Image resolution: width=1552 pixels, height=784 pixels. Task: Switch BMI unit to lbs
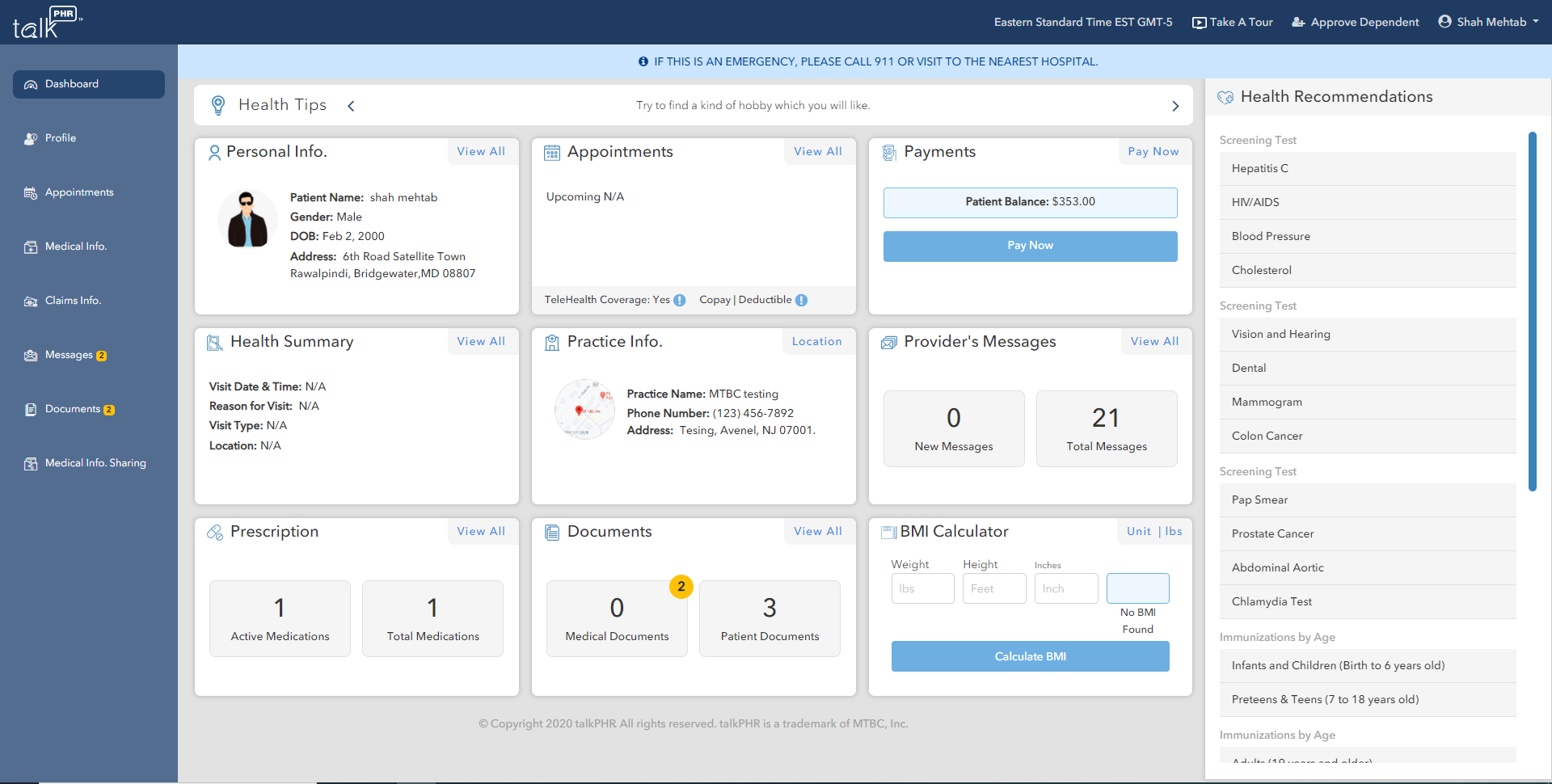coord(1174,532)
